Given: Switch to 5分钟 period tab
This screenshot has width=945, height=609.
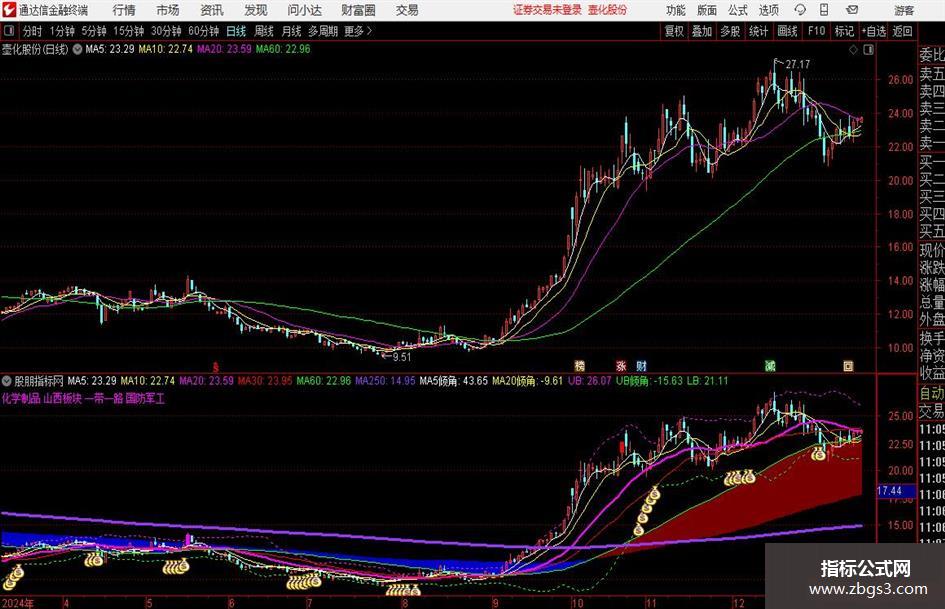Looking at the screenshot, I should coord(93,31).
